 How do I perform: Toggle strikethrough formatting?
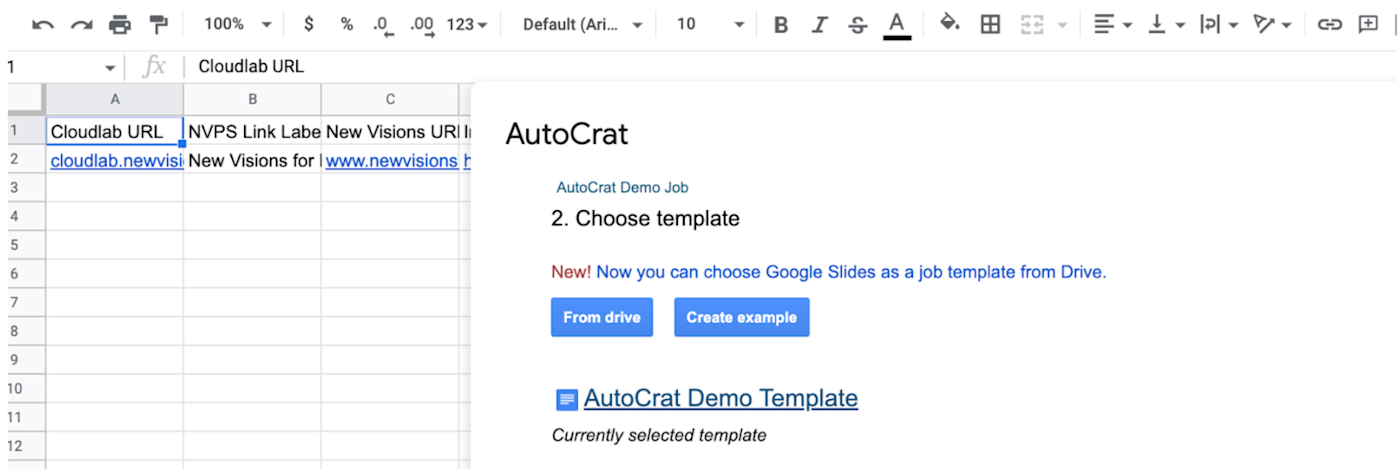[x=857, y=25]
